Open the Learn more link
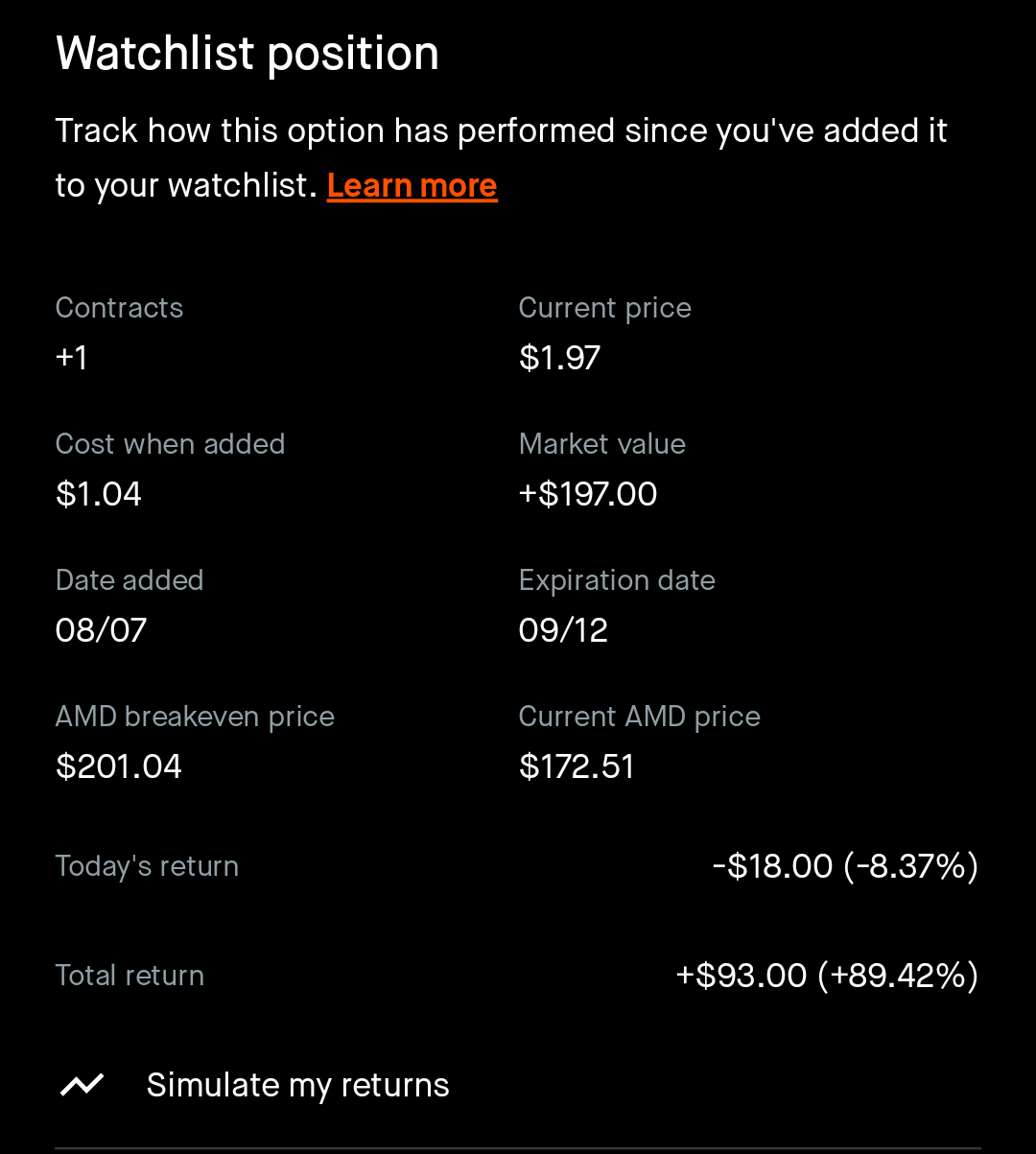Image resolution: width=1036 pixels, height=1154 pixels. 412,185
